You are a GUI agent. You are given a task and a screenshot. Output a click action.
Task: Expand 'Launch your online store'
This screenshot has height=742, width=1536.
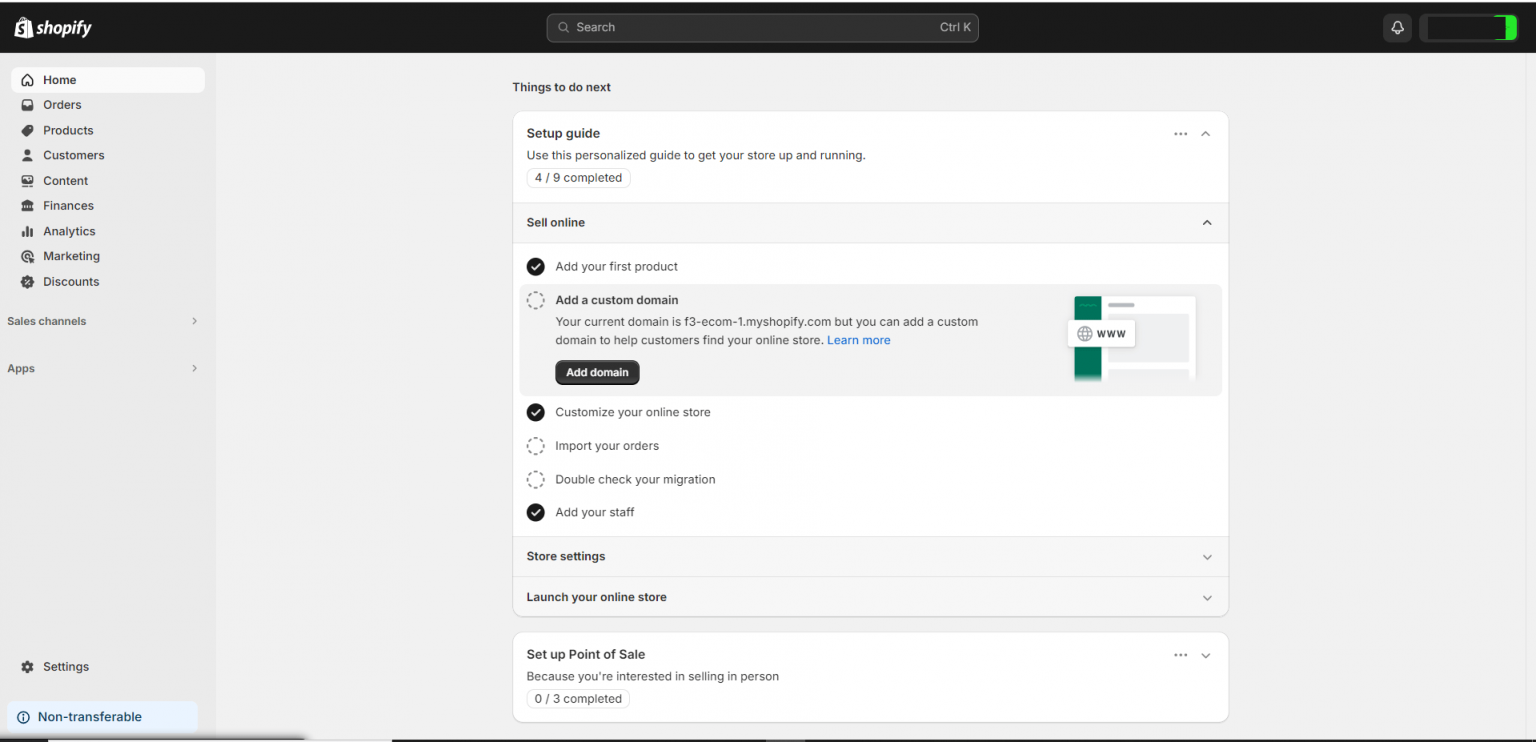click(x=1206, y=596)
